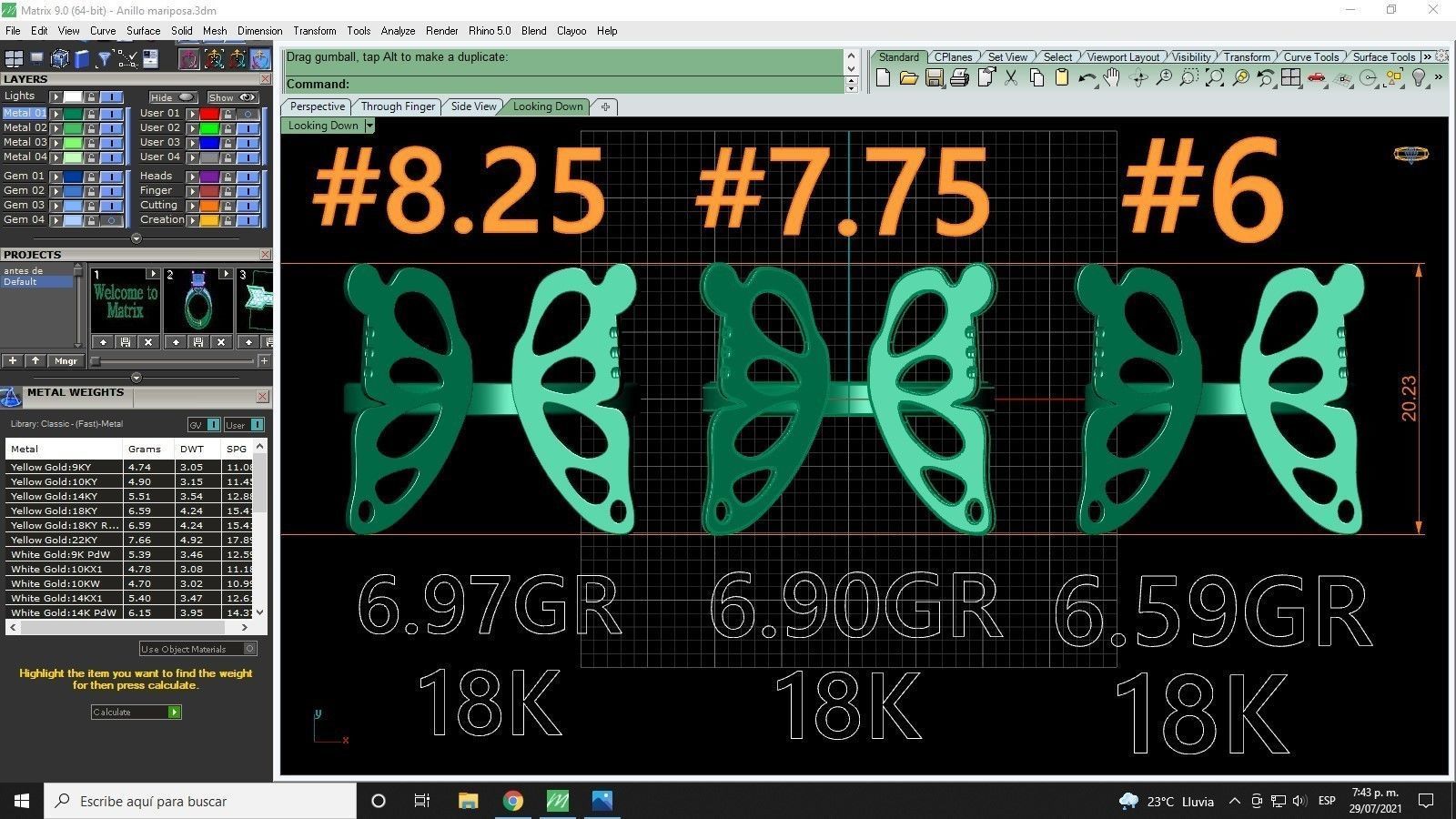Turn on the Gem 04 layer

[111, 220]
